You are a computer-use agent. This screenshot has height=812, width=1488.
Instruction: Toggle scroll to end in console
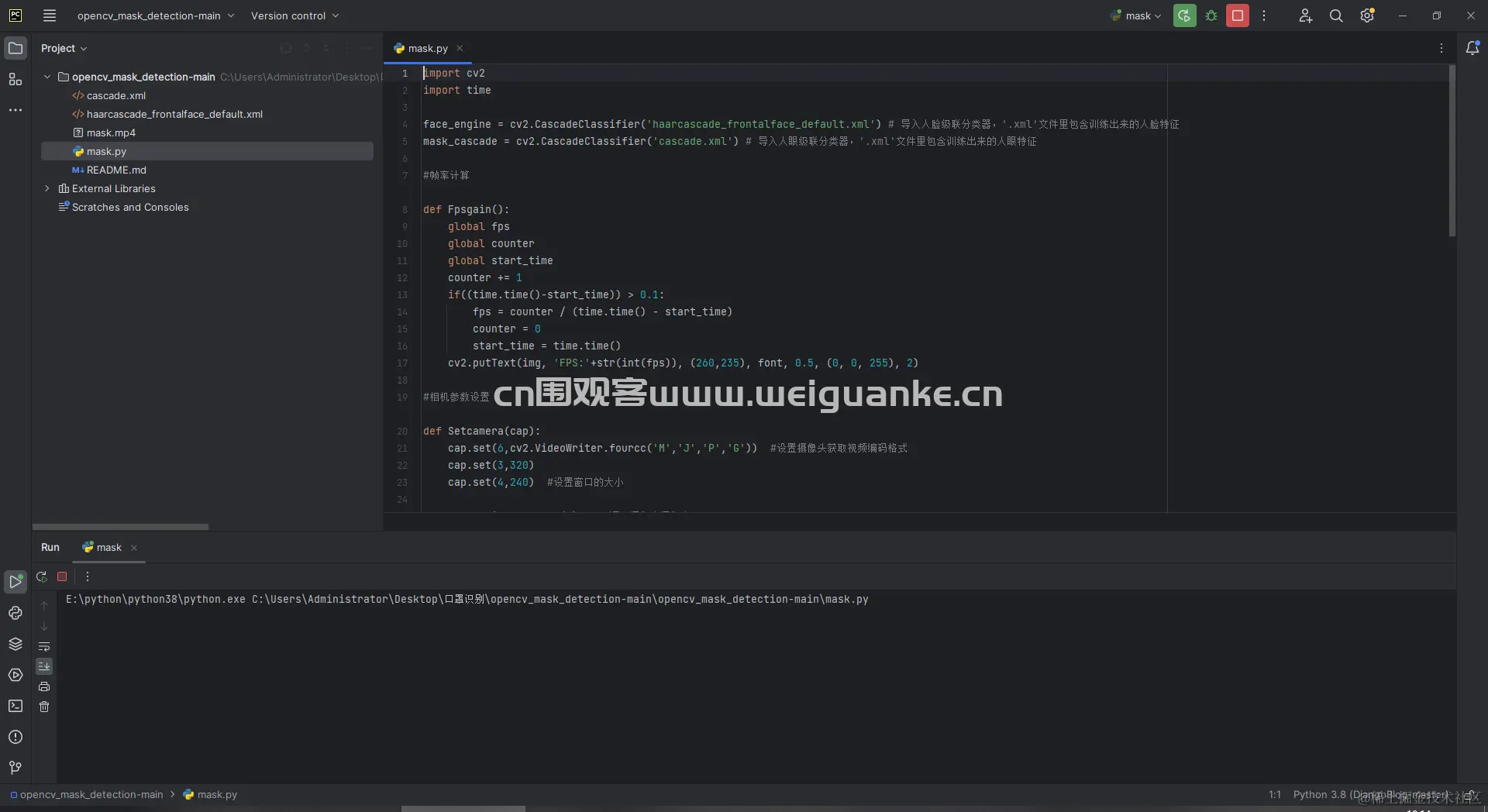44,666
